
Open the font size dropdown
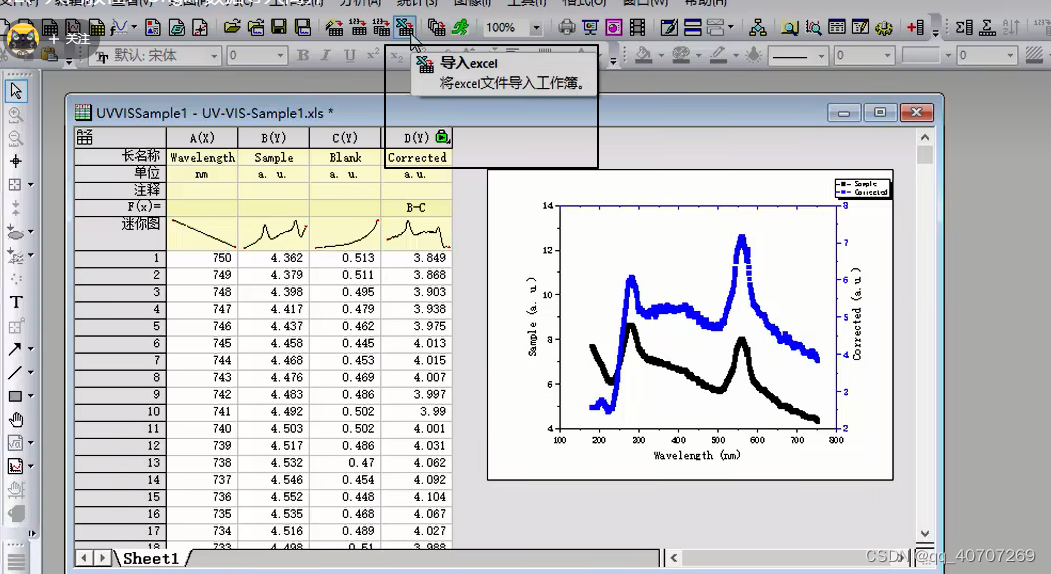coord(281,56)
